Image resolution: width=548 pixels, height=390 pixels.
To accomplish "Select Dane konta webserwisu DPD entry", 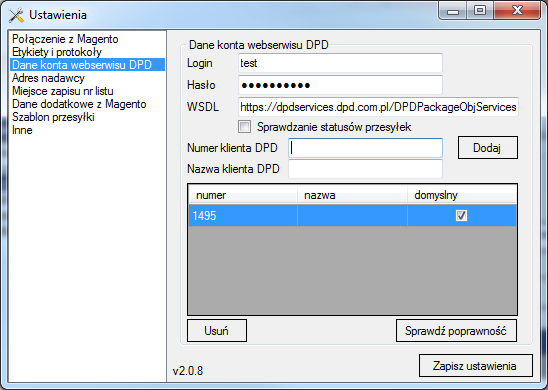I will click(87, 65).
